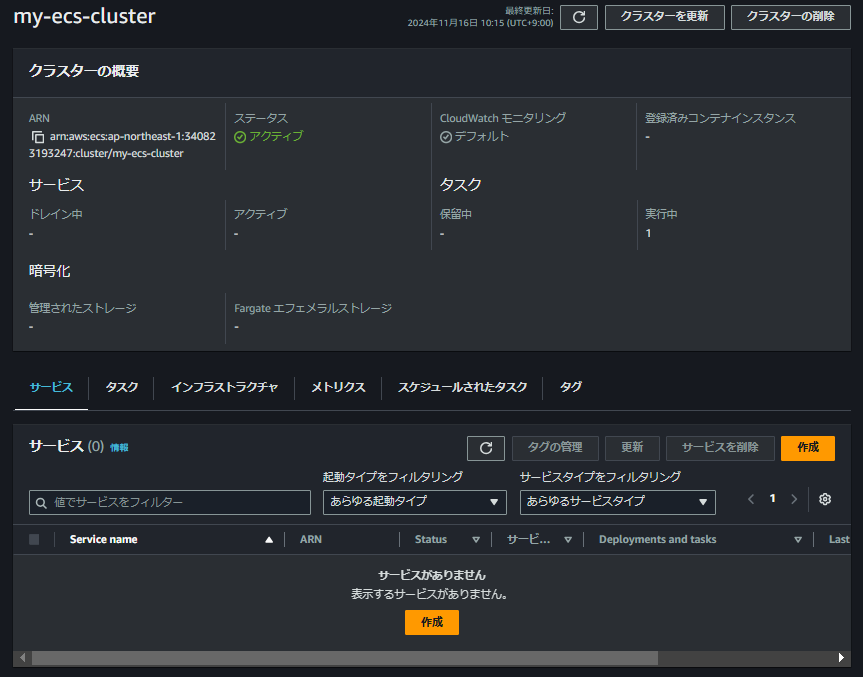Click クラスターの削除 button

(x=790, y=17)
